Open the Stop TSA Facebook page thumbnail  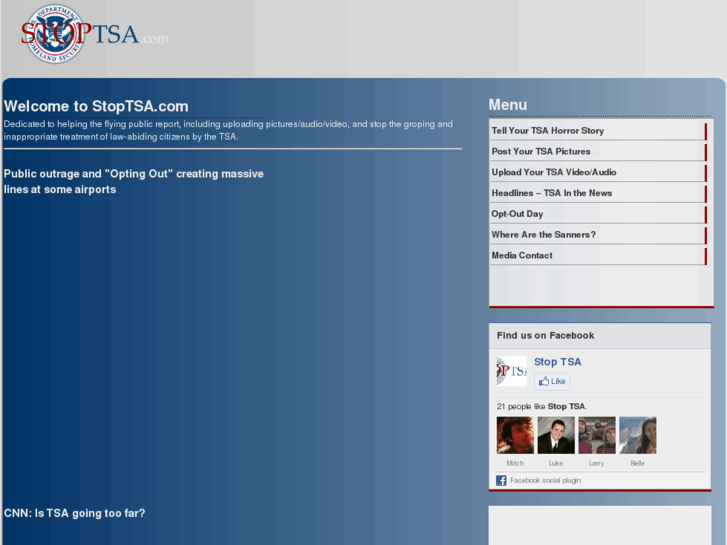[511, 371]
